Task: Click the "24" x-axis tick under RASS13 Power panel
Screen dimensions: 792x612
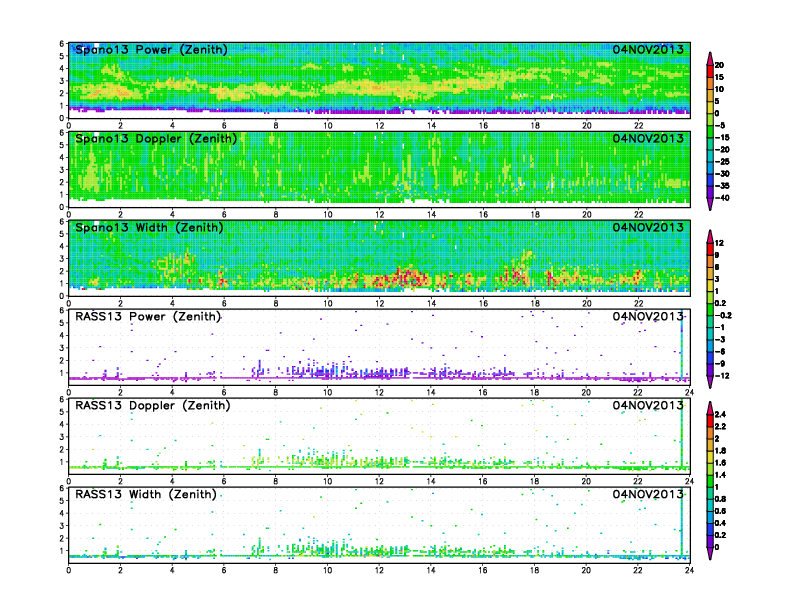Action: coord(689,392)
